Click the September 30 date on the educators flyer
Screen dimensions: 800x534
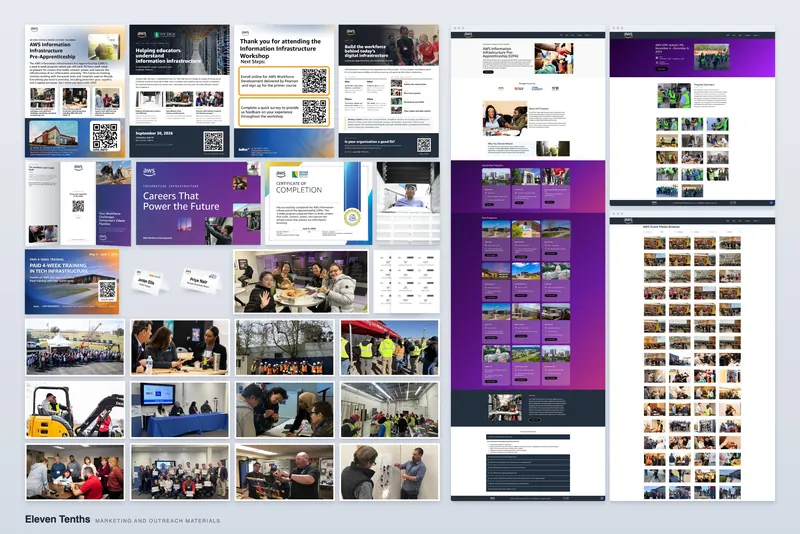pos(154,133)
